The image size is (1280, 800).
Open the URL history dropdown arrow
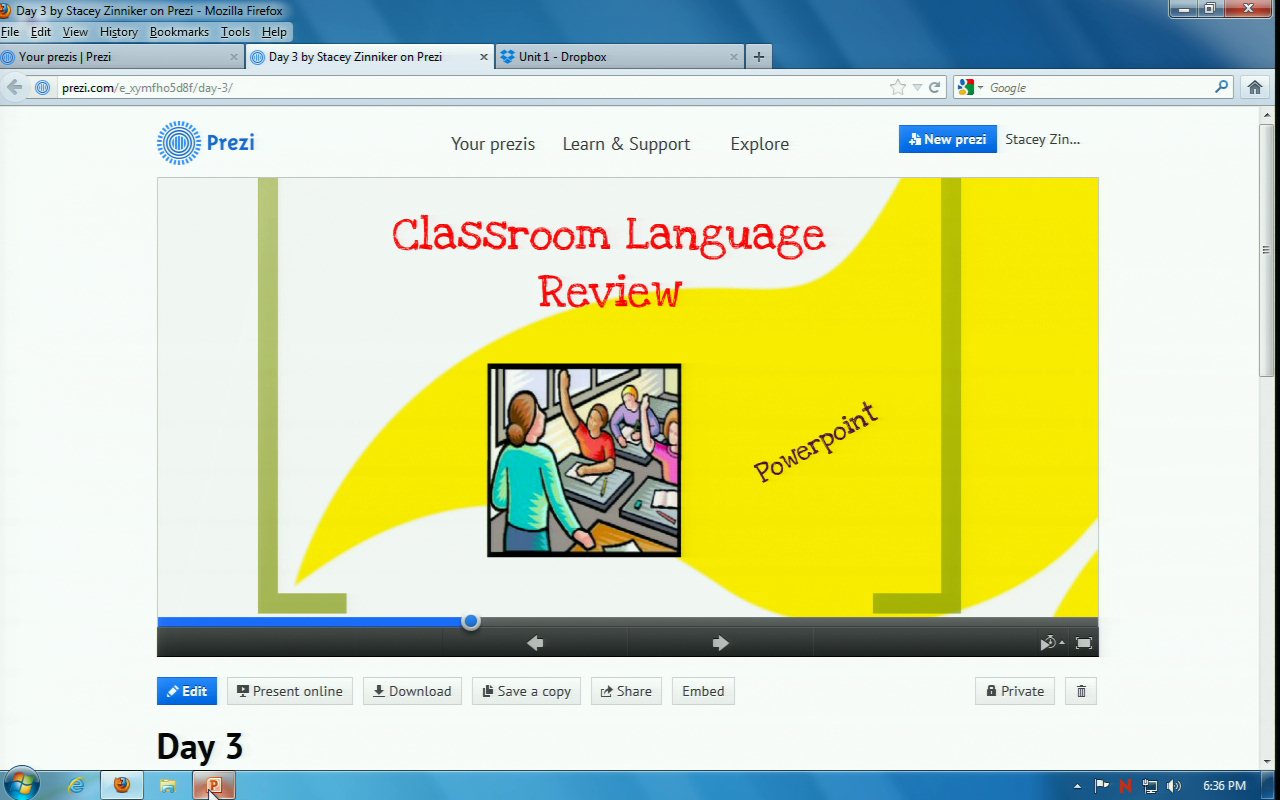[x=917, y=88]
